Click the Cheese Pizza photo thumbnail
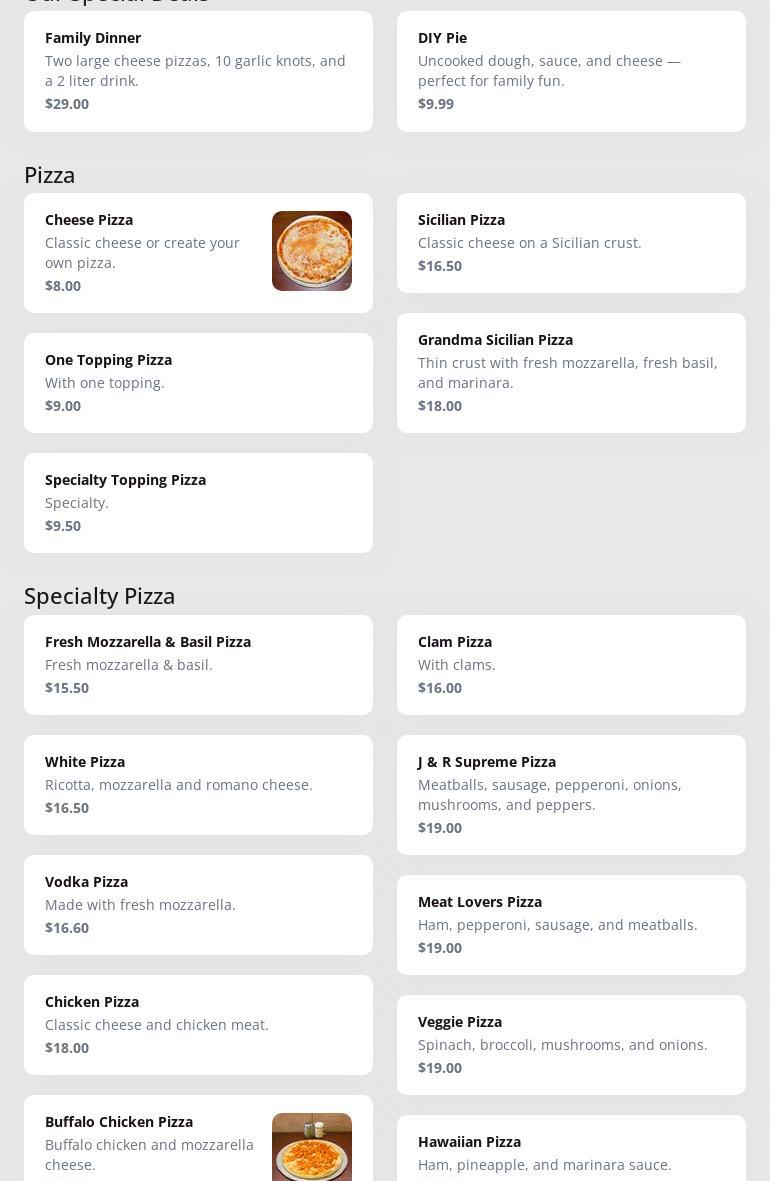 pos(312,251)
